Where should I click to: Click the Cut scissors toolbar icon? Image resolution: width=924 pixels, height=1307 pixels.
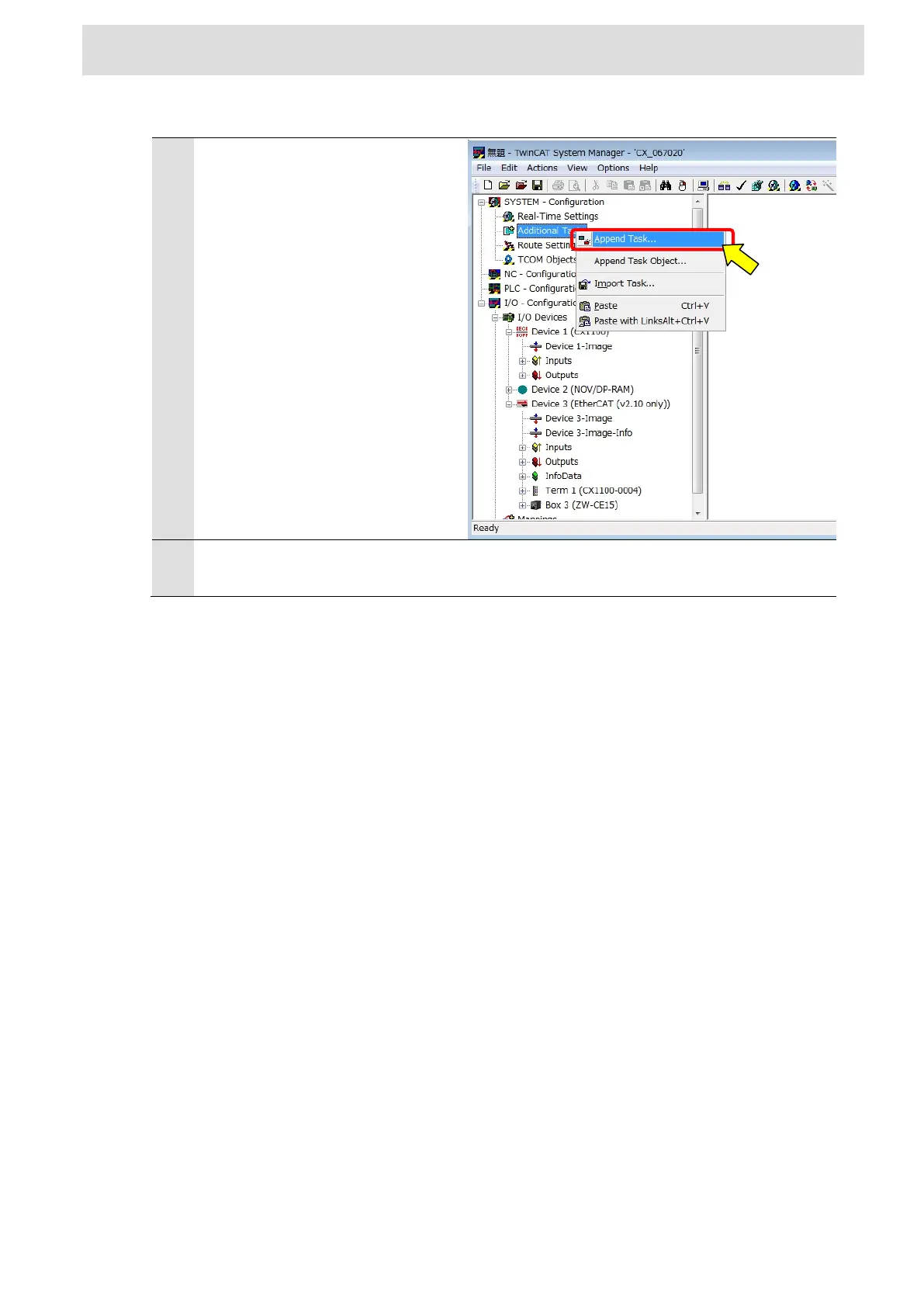coord(596,185)
